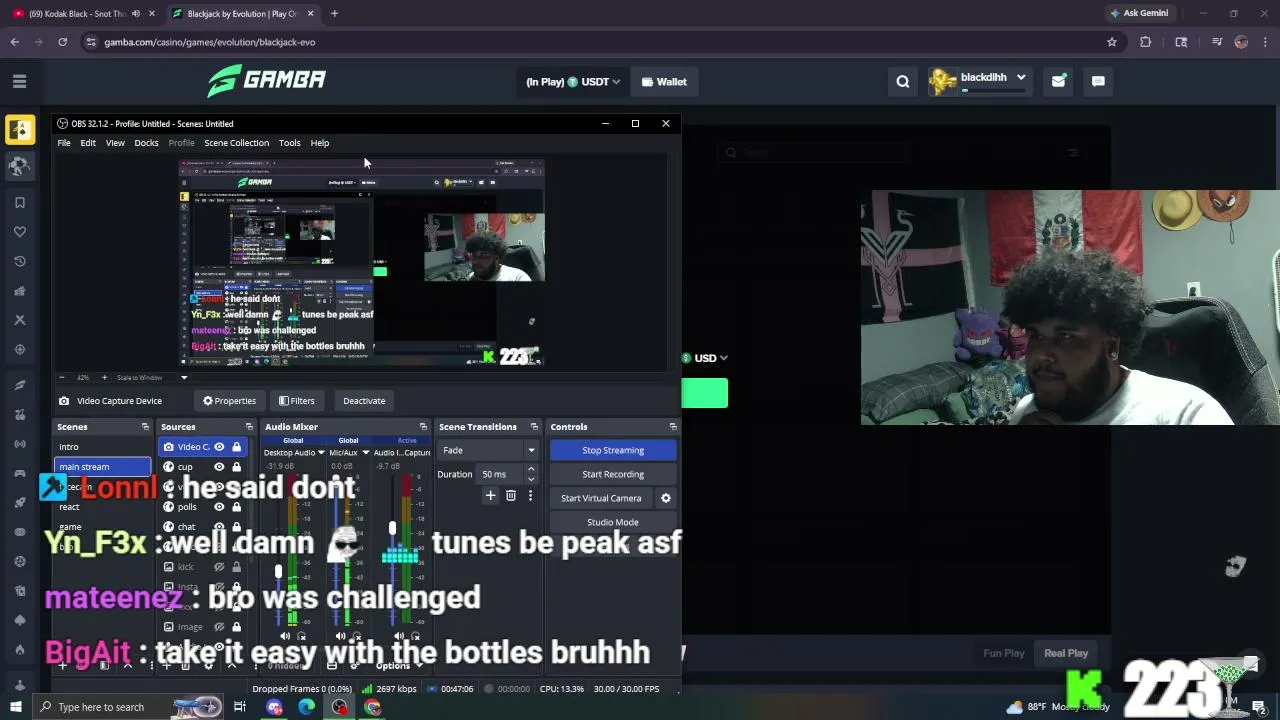Bookmark this page with the star icon
Image resolution: width=1280 pixels, height=720 pixels.
pos(1111,42)
